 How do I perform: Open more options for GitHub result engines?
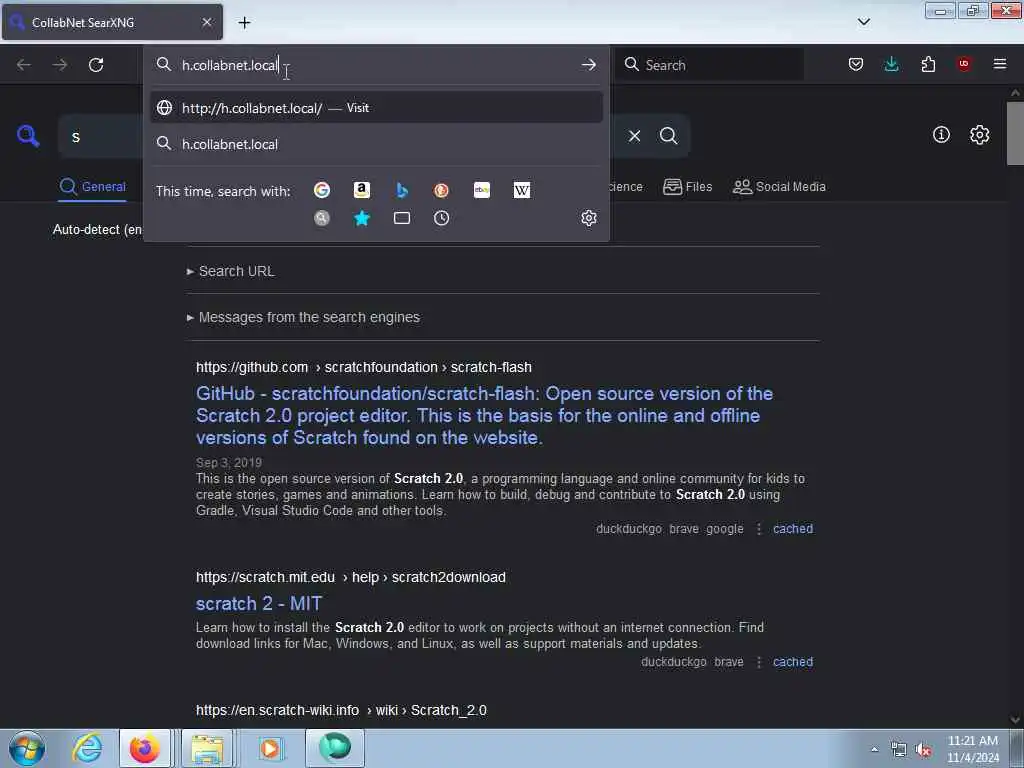759,529
